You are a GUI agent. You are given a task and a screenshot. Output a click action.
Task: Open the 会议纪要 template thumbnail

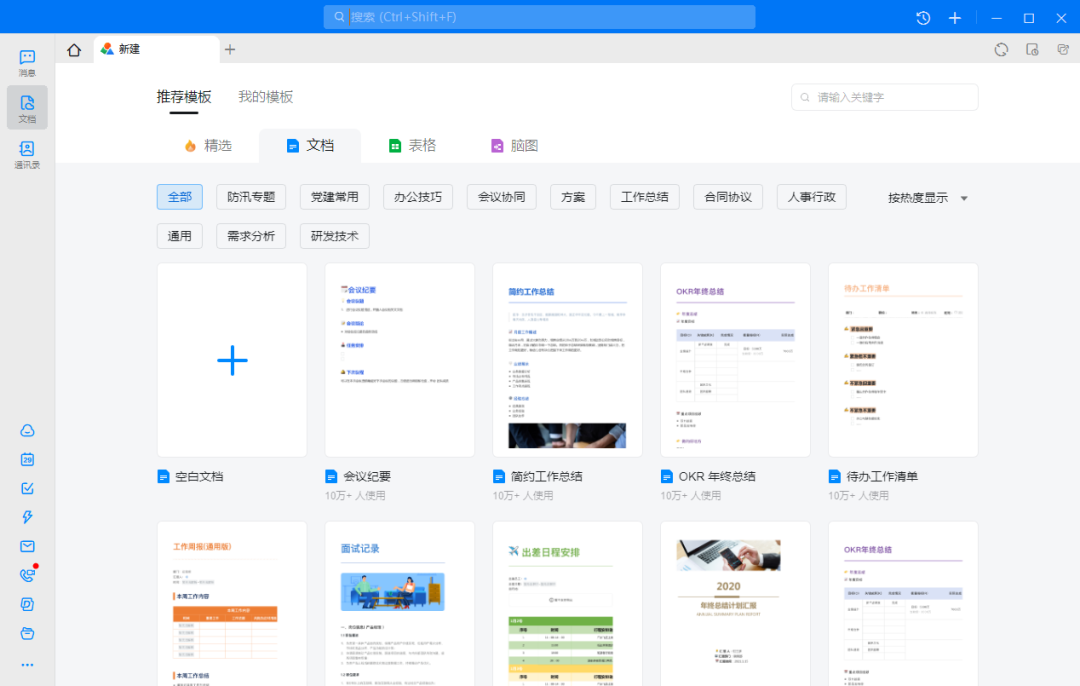399,360
